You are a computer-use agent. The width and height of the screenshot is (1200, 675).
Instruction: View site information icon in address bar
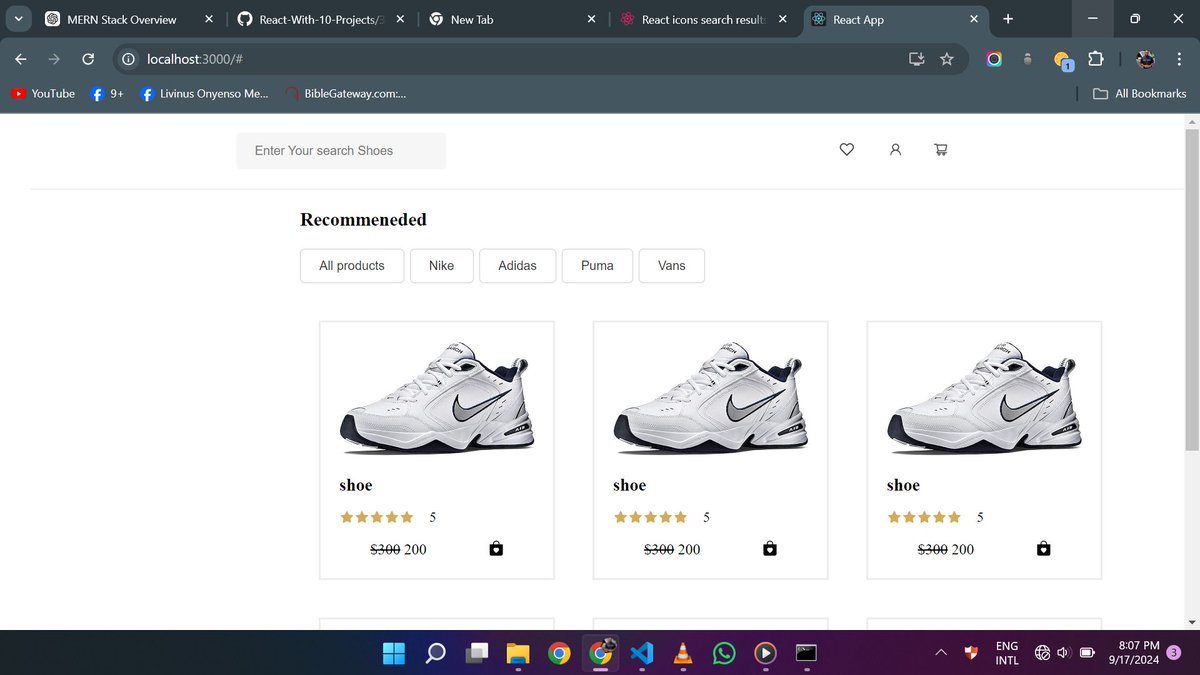pyautogui.click(x=128, y=59)
